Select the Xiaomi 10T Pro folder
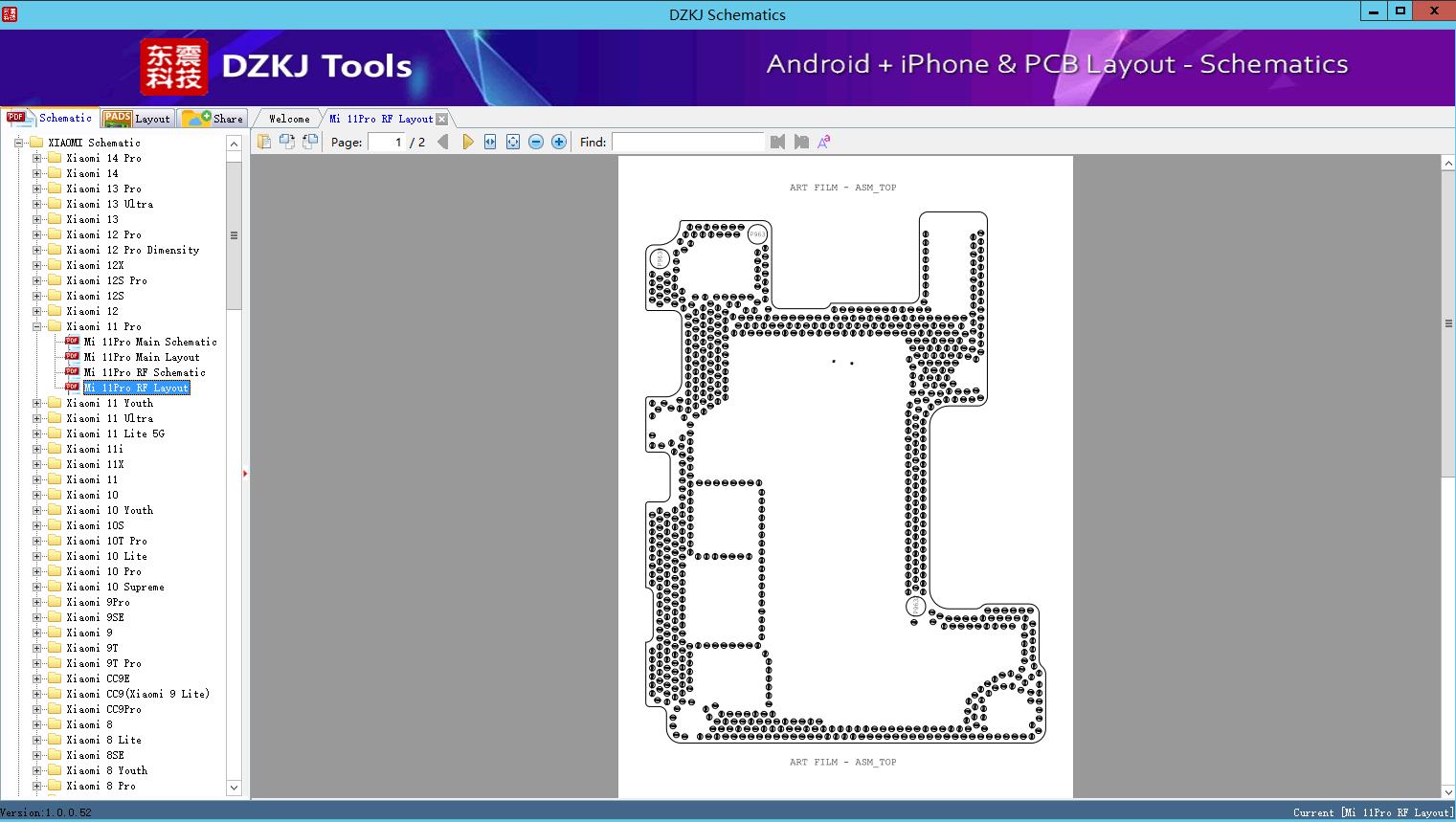1456x822 pixels. [x=107, y=541]
